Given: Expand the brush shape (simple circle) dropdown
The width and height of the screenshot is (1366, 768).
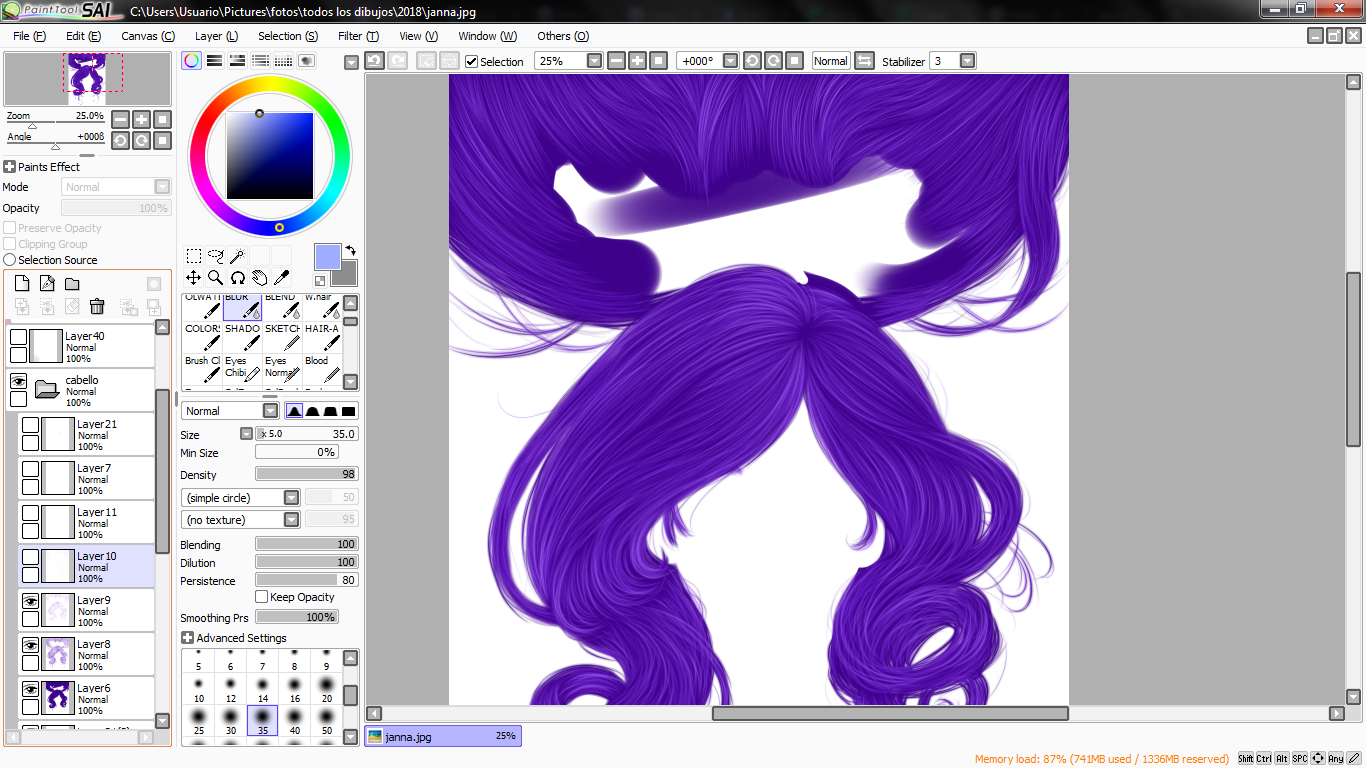Looking at the screenshot, I should [291, 498].
